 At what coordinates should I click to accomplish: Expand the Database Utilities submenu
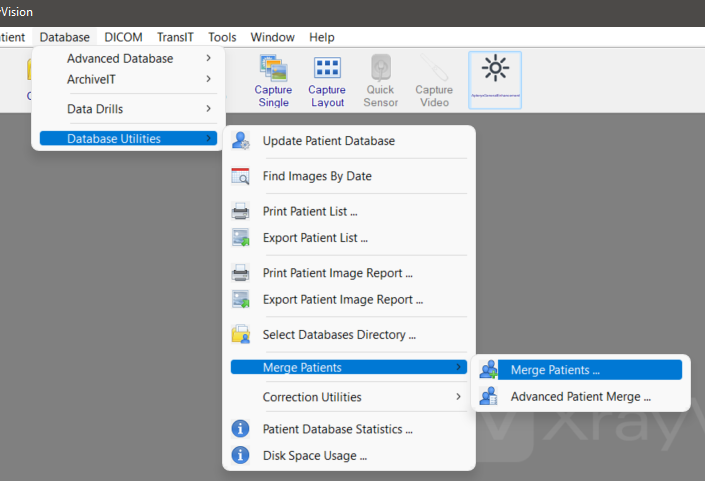click(129, 138)
